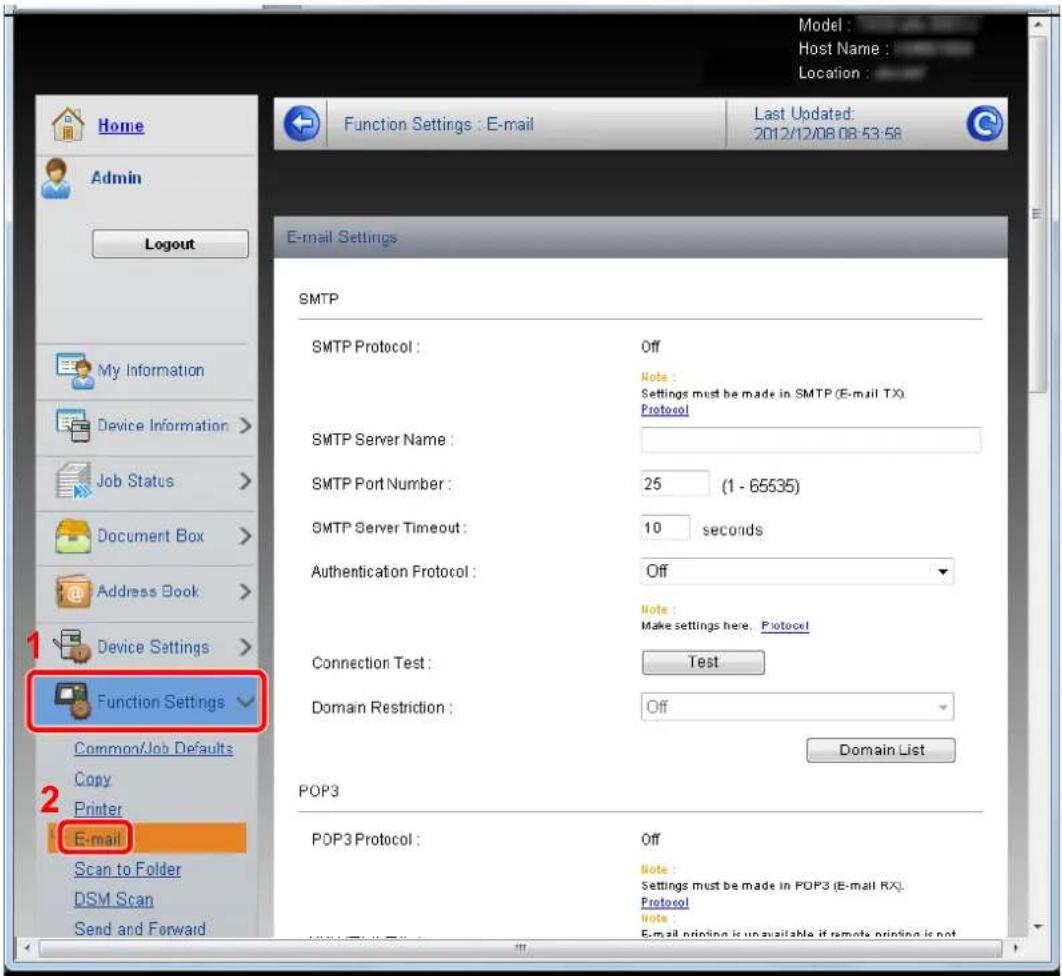
Task: Click the vertical scrollbar down arrow
Action: point(1038,927)
